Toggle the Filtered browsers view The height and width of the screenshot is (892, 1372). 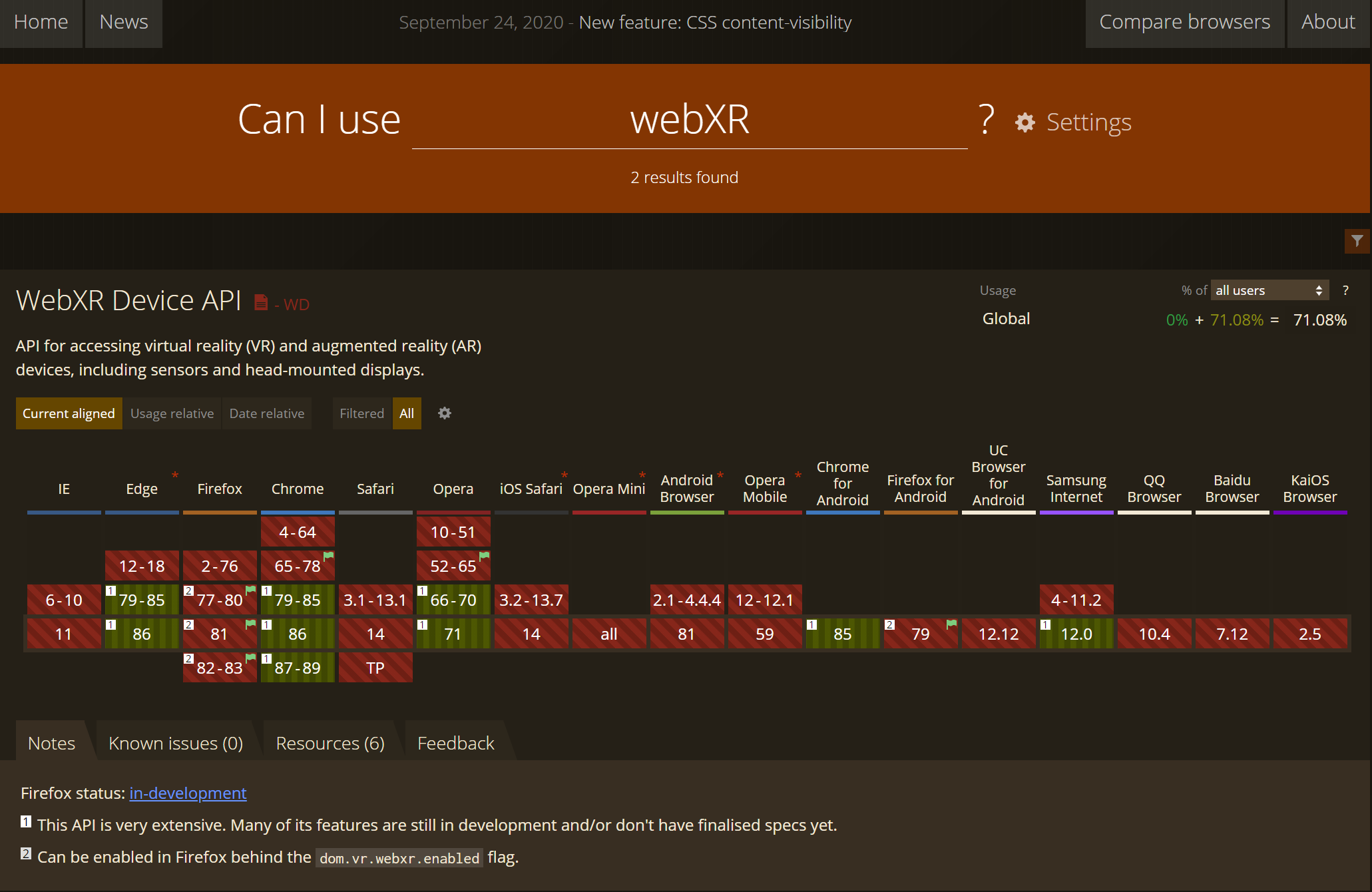click(361, 413)
